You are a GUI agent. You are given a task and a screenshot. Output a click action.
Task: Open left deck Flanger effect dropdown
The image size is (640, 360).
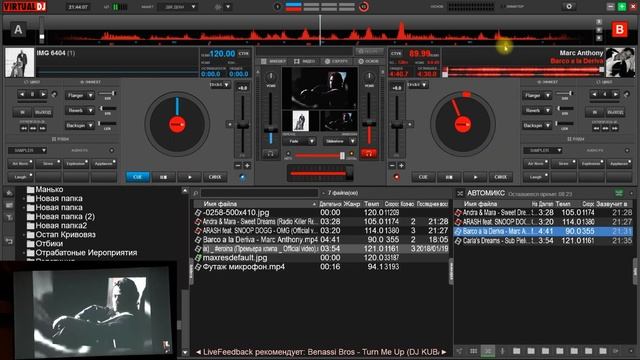(x=80, y=96)
